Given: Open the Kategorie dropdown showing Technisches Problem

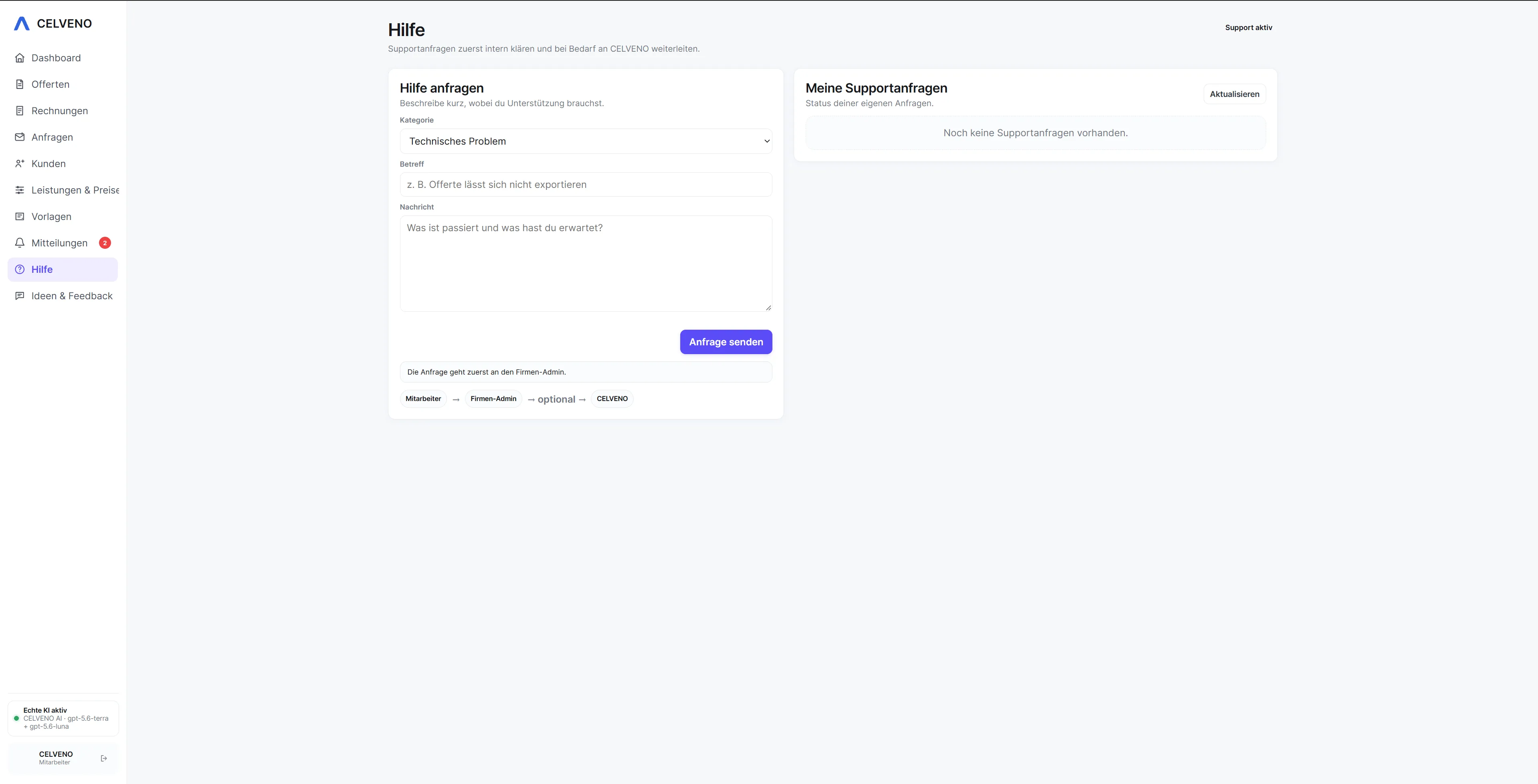Looking at the screenshot, I should [586, 141].
